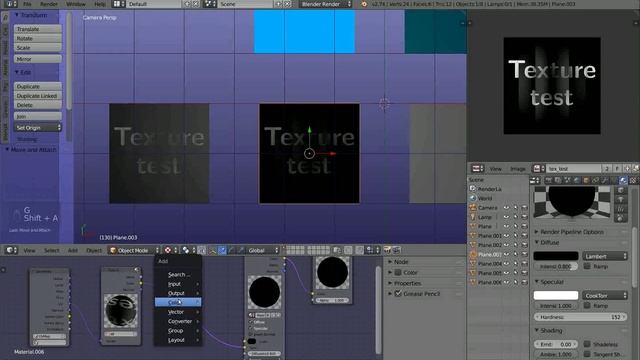Screen dimensions: 640x360
Task: Open the Set Origin dropdown
Action: [x=38, y=128]
